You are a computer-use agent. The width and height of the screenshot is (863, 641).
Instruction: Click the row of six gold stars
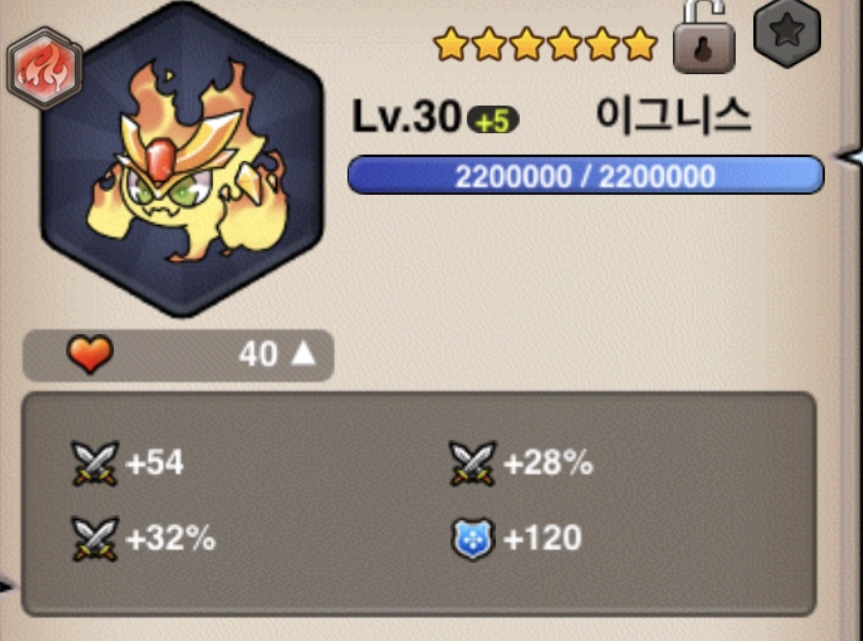point(545,44)
